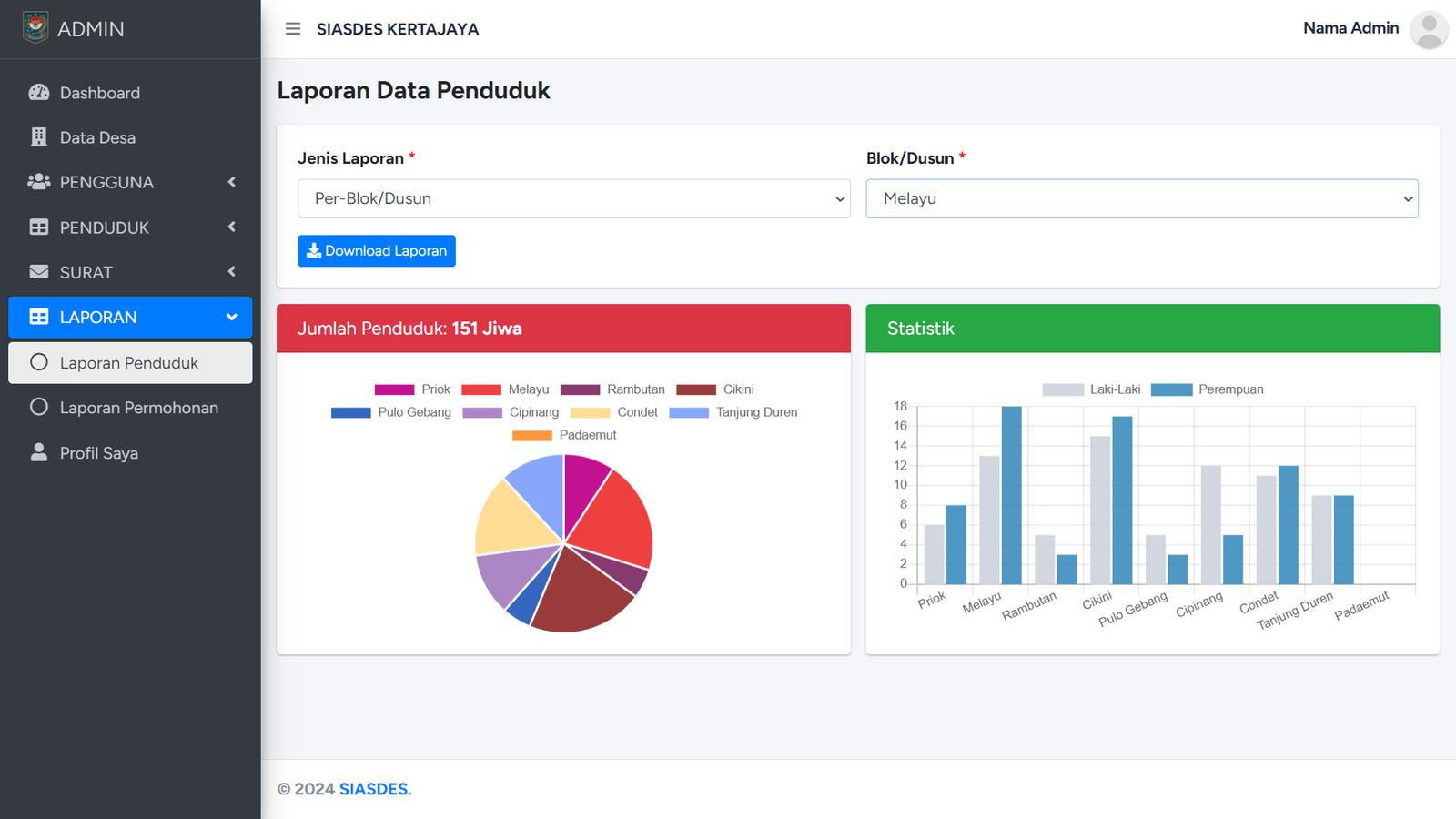
Task: Open Laporan Permohonan menu item
Action: point(138,408)
